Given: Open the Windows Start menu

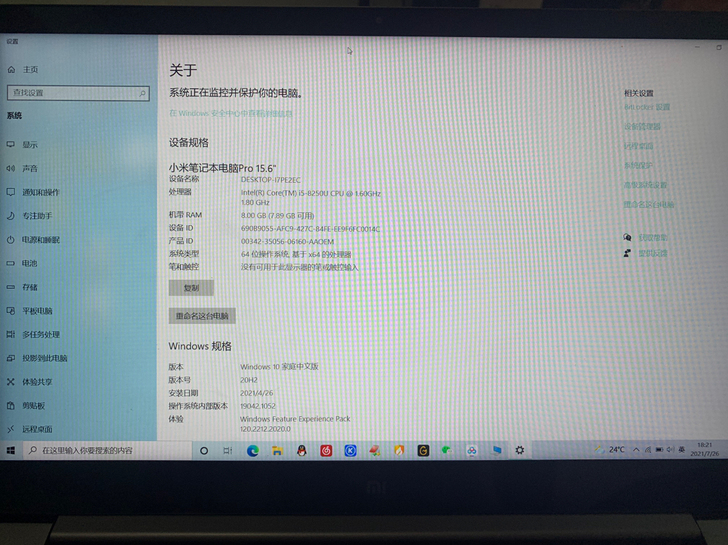Looking at the screenshot, I should [11, 450].
